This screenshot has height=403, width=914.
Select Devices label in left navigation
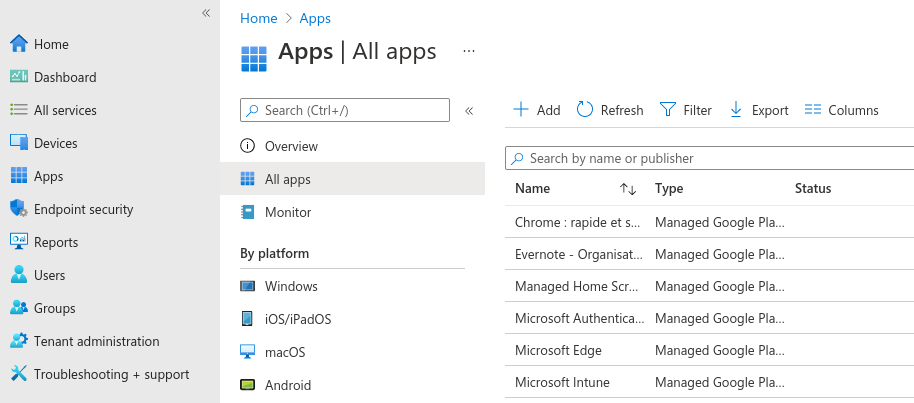click(x=55, y=143)
